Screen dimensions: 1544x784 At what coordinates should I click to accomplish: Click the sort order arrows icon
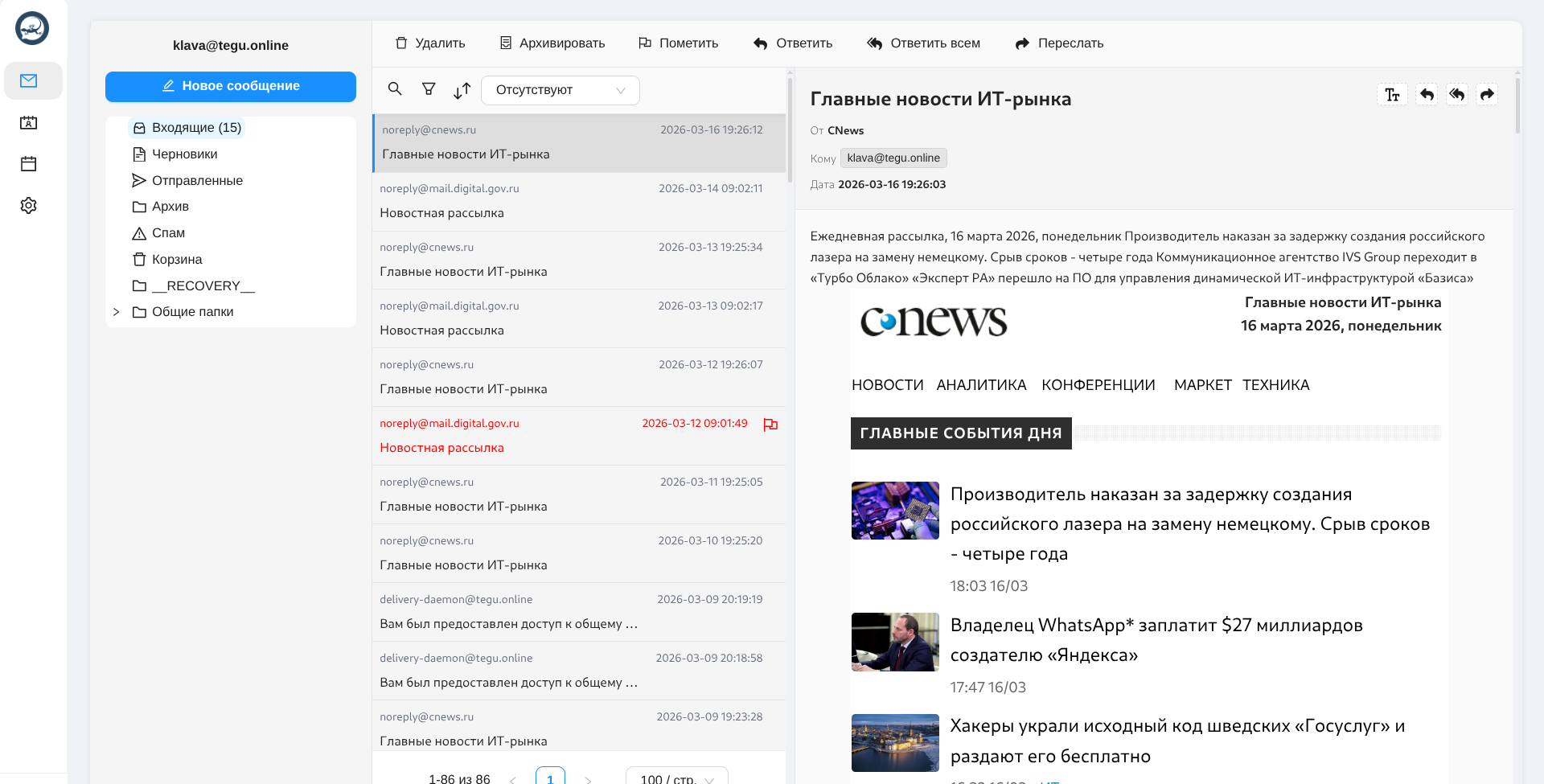[462, 91]
